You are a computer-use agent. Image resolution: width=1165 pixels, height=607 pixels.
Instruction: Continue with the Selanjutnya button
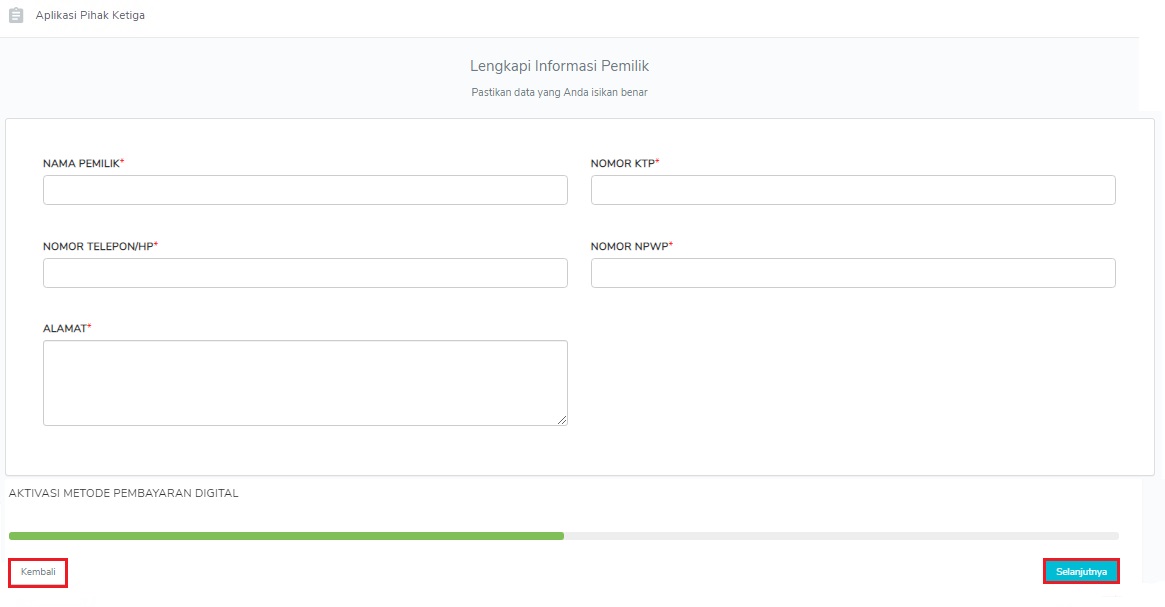(1081, 571)
